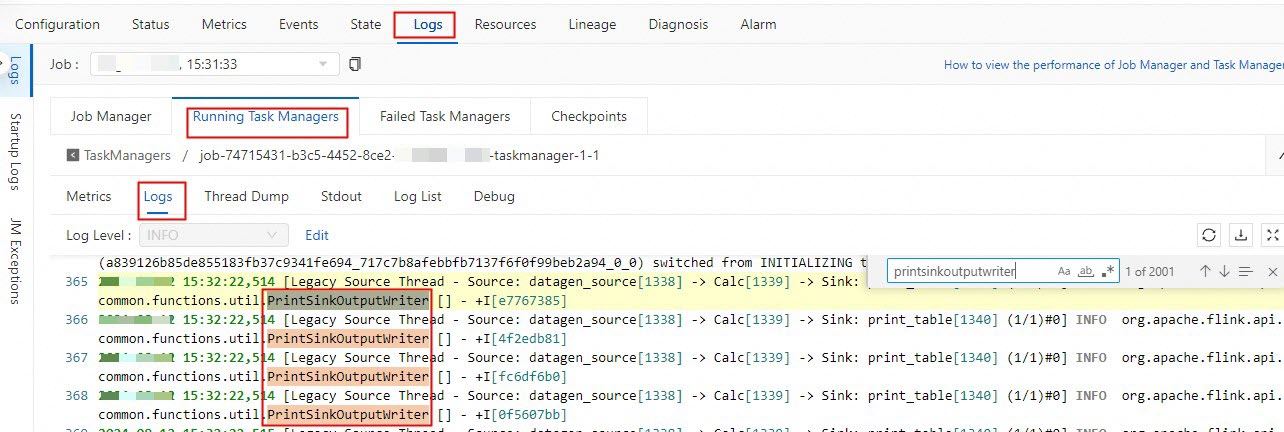Open the Log List sub-tab
The height and width of the screenshot is (432, 1284).
coord(418,196)
